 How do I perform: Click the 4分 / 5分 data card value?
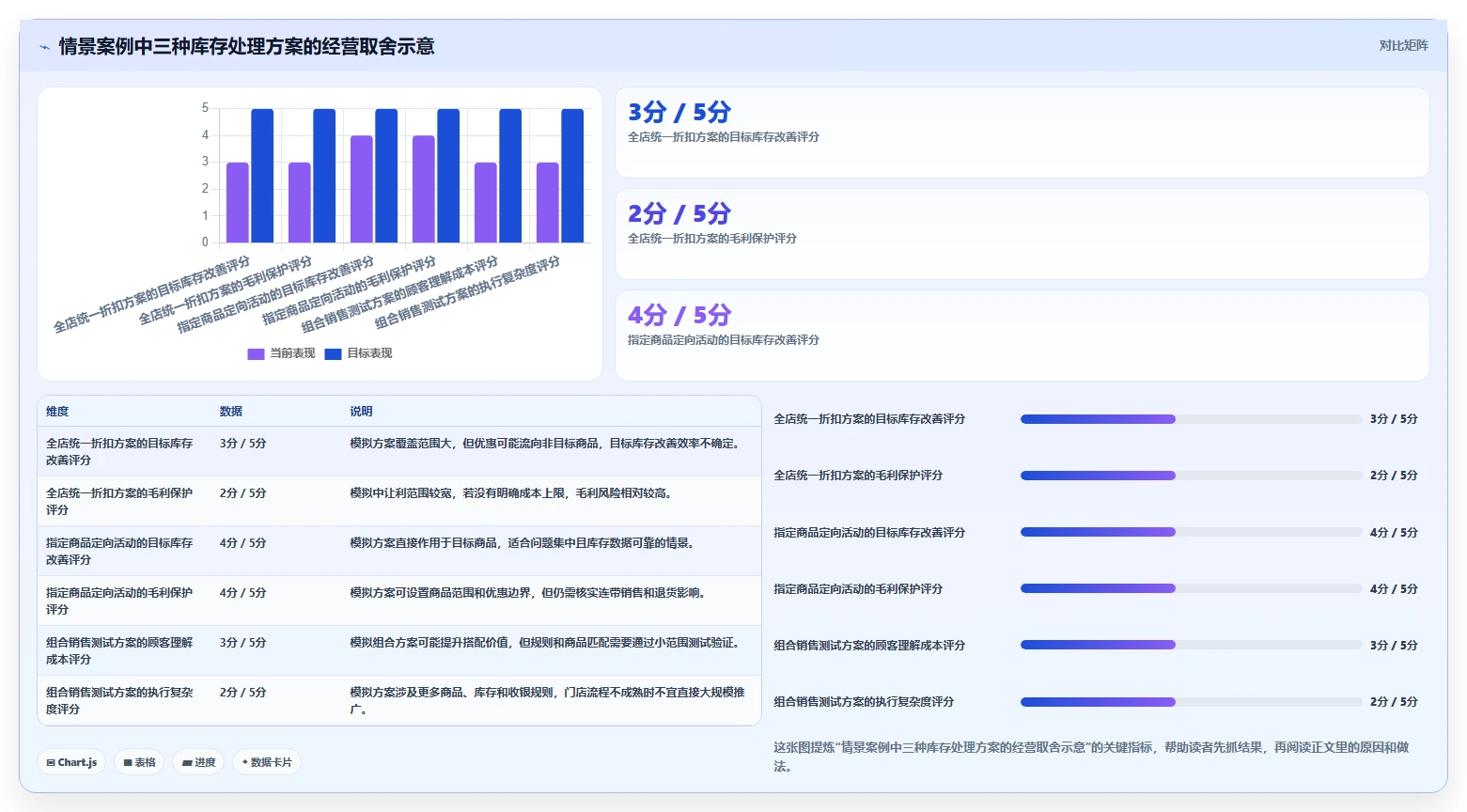[679, 316]
